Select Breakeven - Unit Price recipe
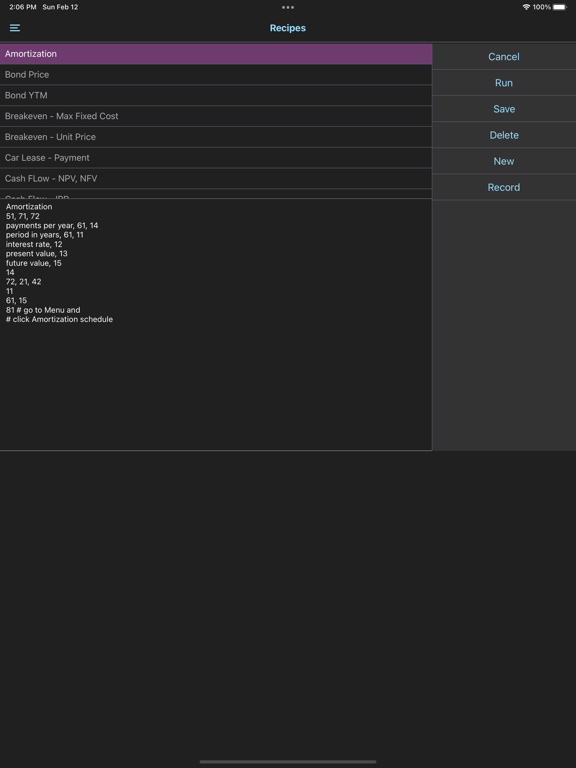This screenshot has width=576, height=768. click(216, 137)
